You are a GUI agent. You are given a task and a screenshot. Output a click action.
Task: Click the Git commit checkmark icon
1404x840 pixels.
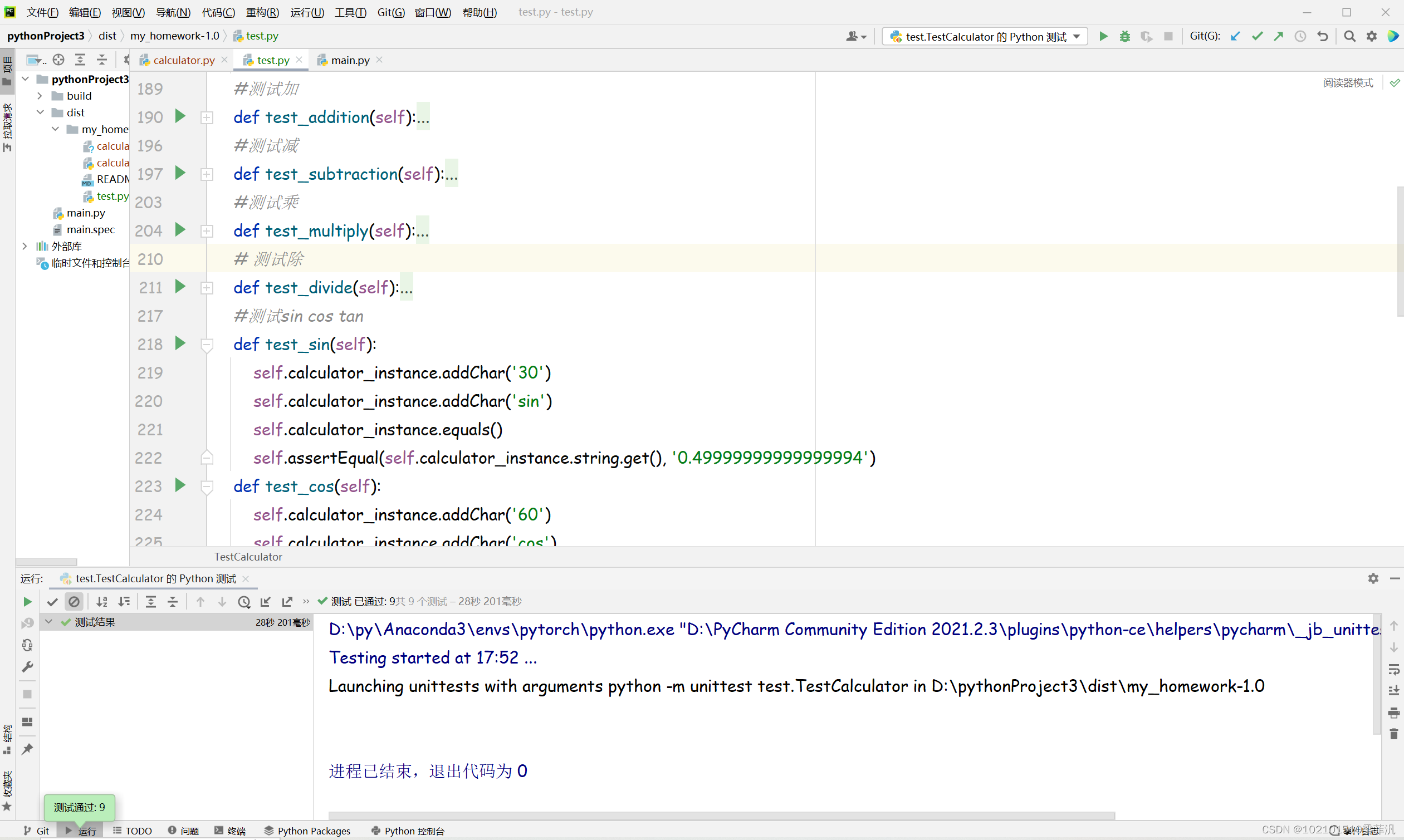coord(1257,36)
